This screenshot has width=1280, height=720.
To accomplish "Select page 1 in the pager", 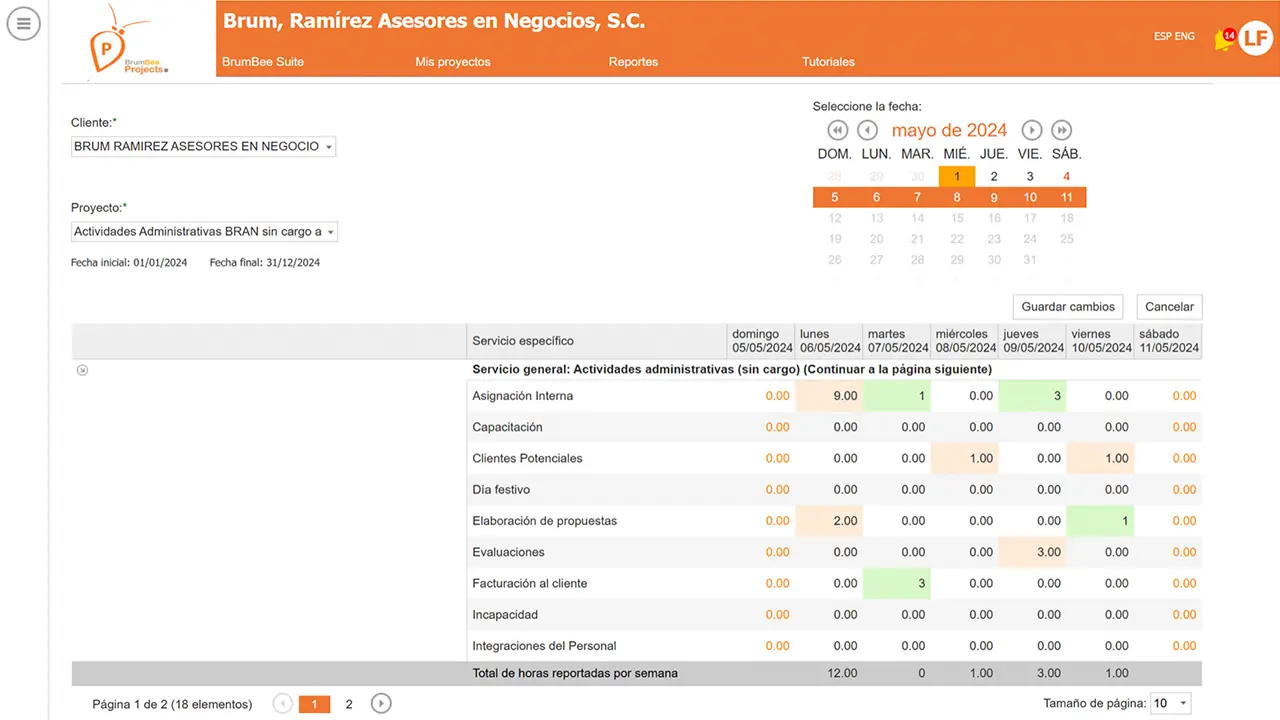I will [314, 704].
